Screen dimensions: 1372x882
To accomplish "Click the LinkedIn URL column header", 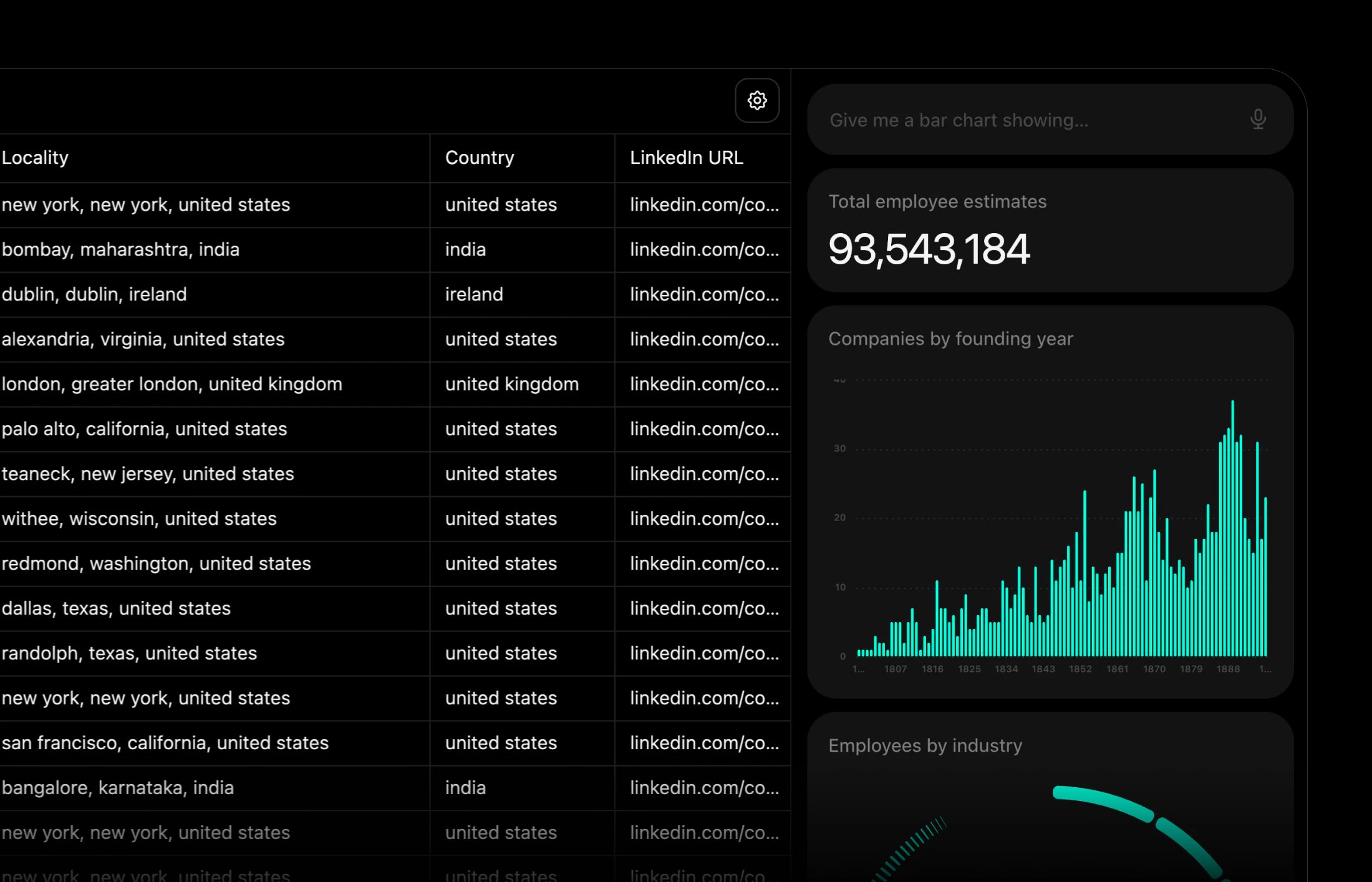I will 686,158.
